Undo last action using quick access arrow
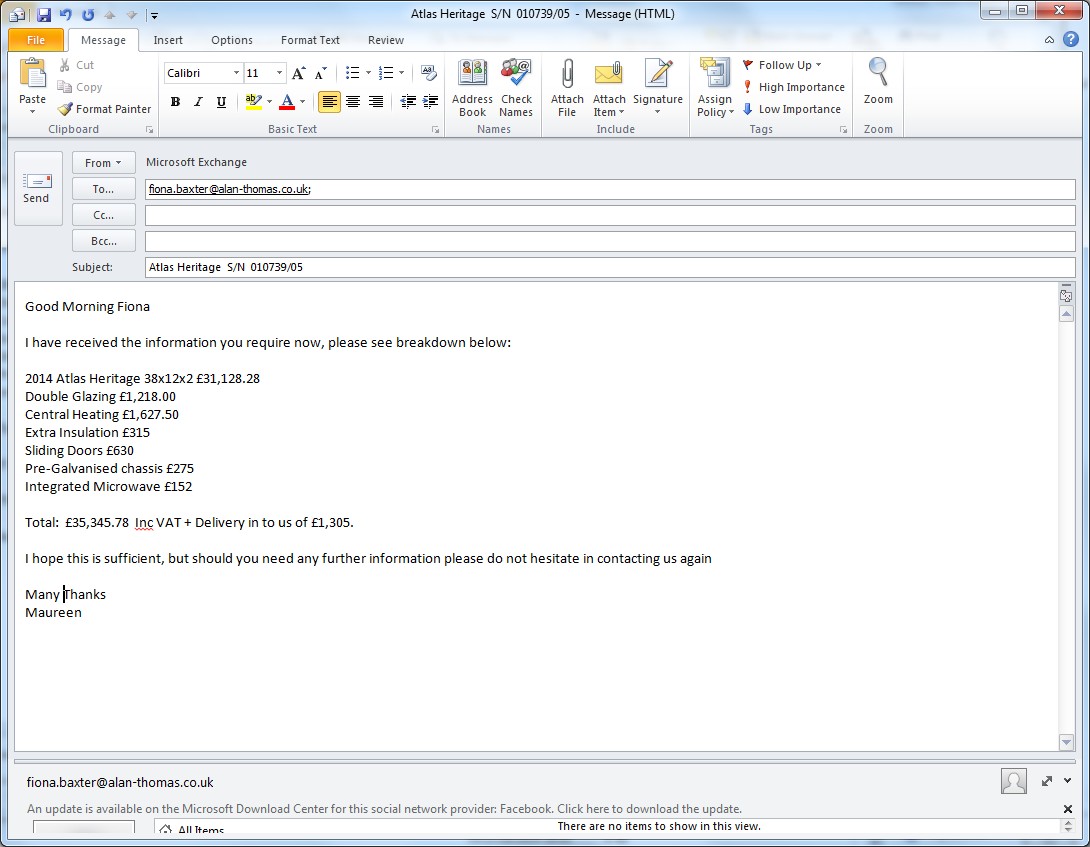 65,14
